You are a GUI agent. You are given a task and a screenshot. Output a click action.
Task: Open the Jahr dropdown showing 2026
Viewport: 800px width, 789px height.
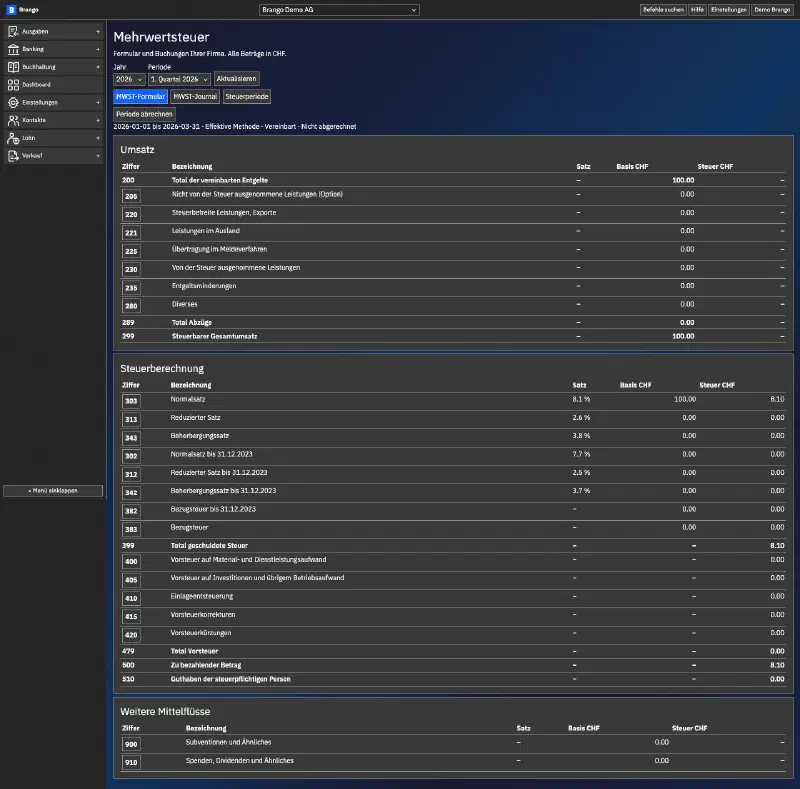click(129, 79)
